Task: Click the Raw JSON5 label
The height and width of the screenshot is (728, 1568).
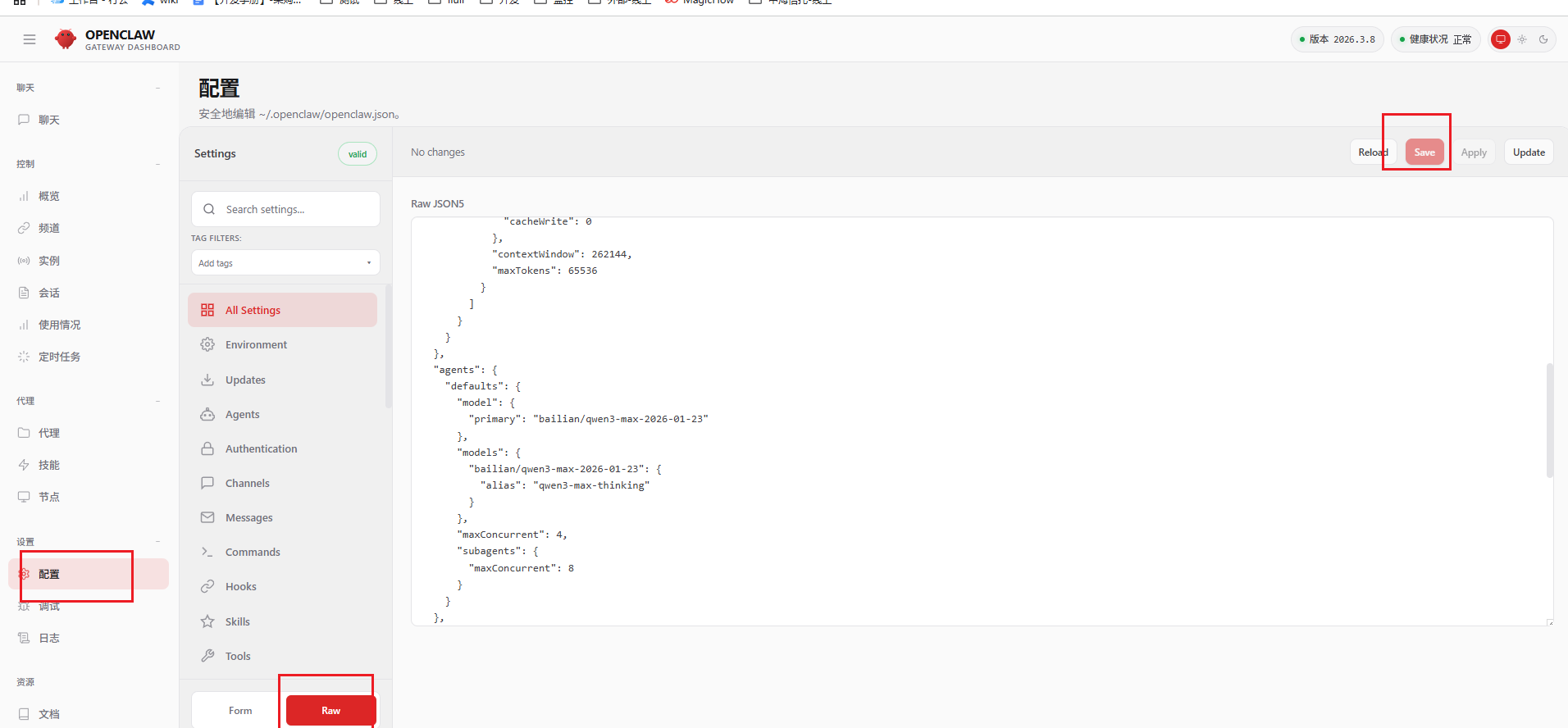Action: [x=437, y=203]
